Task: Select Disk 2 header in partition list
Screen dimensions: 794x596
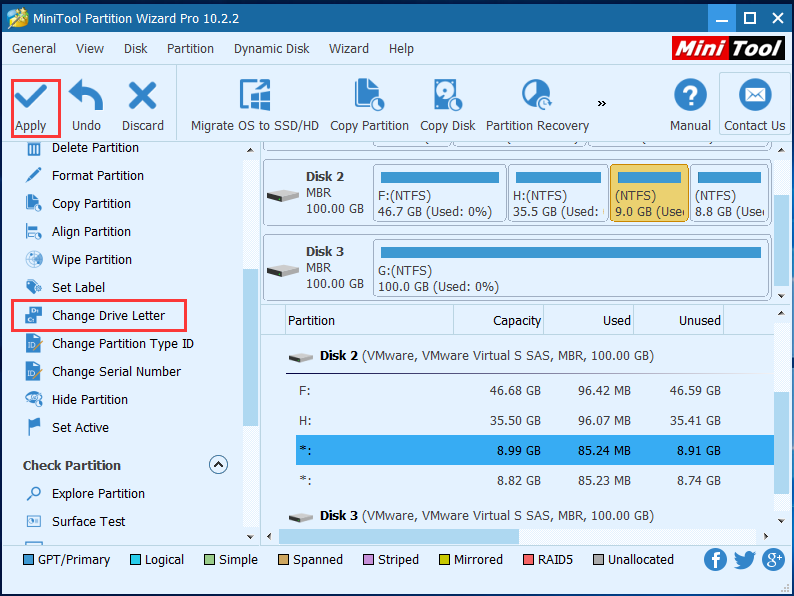Action: [471, 356]
